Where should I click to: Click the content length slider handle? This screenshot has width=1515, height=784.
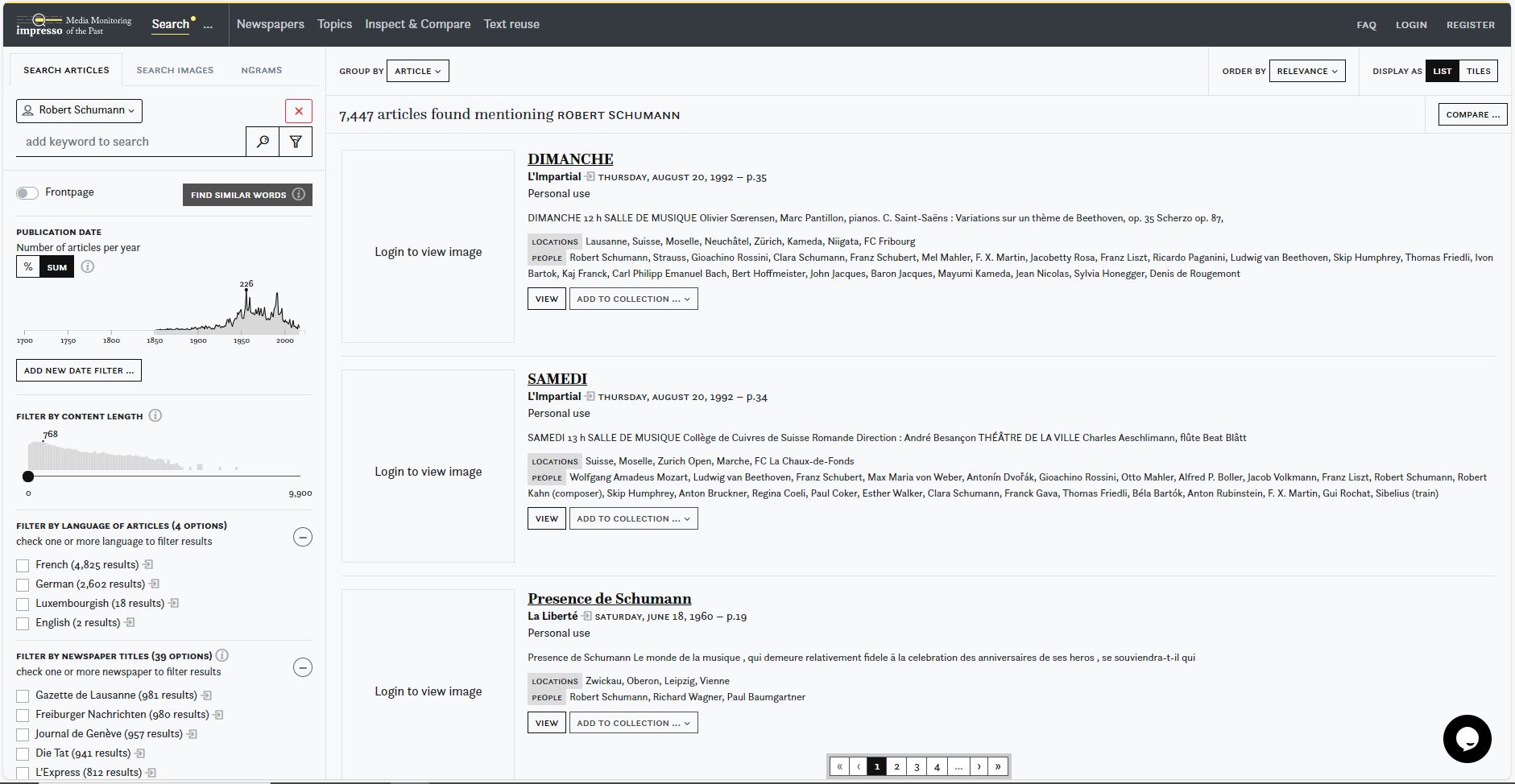click(28, 477)
